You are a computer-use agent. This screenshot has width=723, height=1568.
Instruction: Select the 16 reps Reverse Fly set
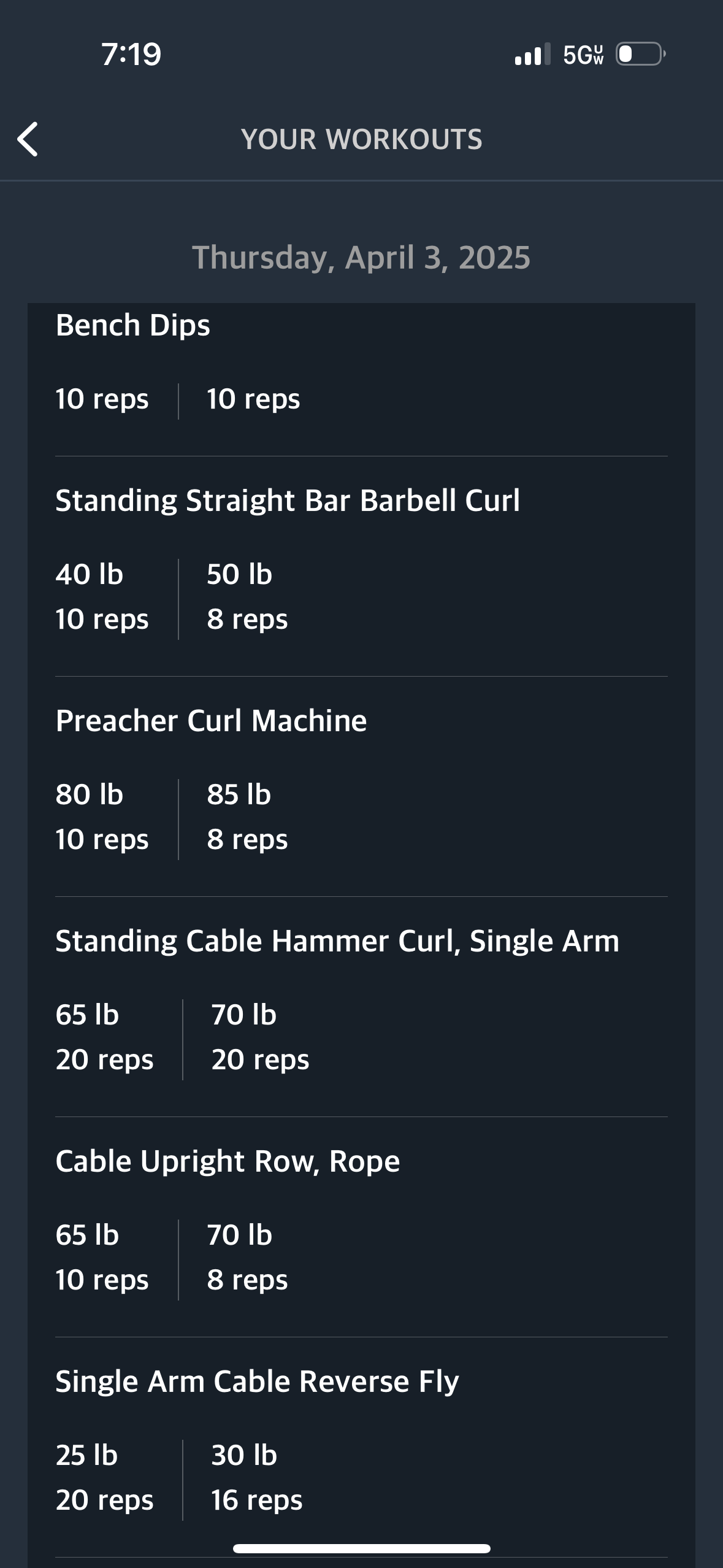tap(256, 1501)
